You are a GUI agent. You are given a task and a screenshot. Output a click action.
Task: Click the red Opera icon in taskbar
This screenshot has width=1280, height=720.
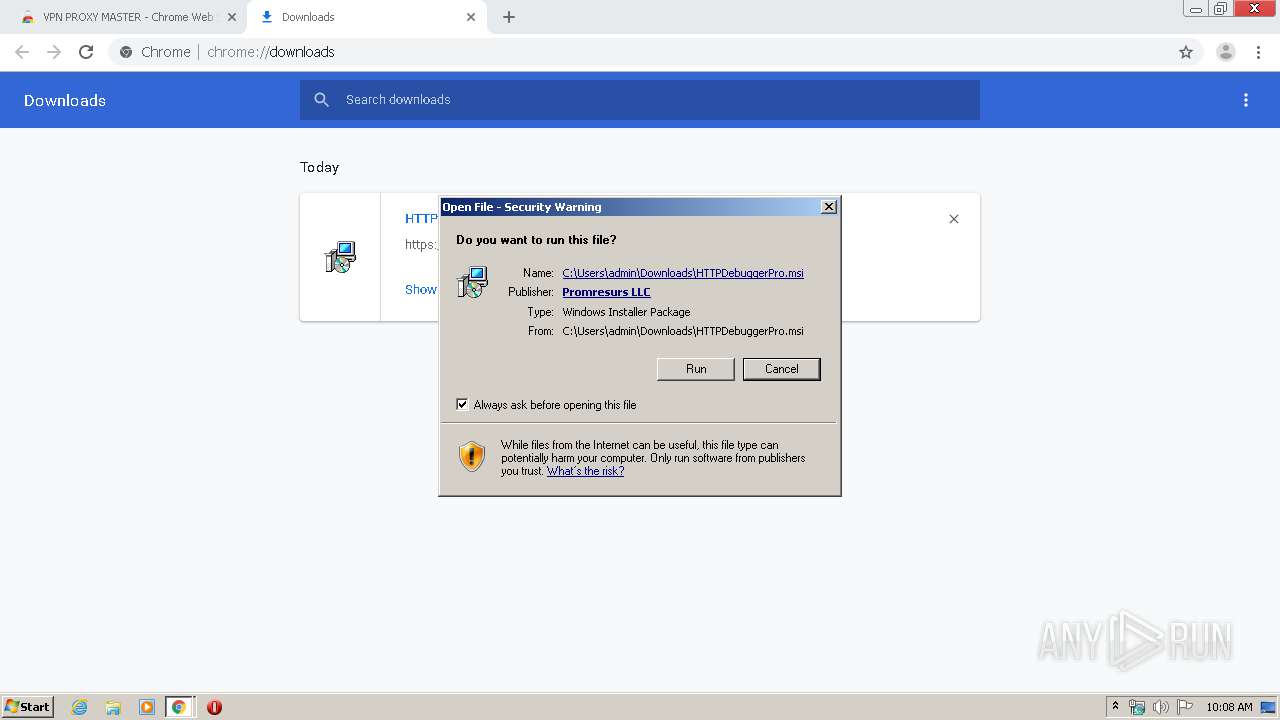click(214, 707)
